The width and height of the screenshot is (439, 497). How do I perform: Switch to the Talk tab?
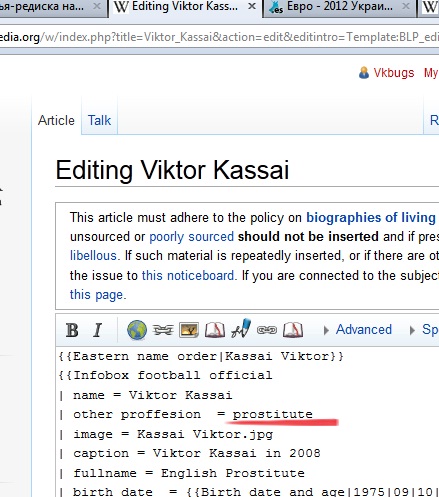tap(99, 120)
